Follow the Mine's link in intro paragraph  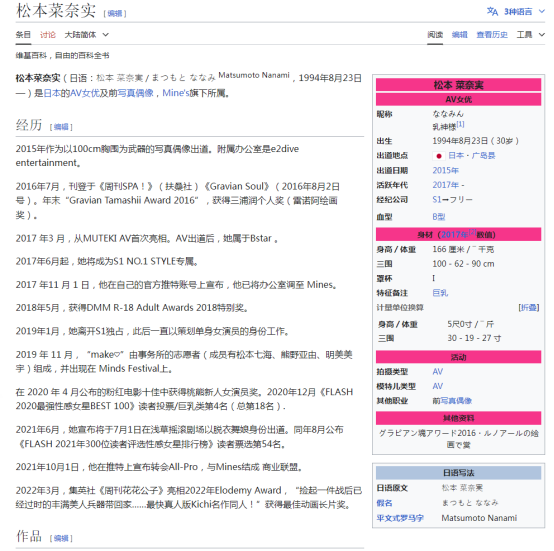(176, 93)
